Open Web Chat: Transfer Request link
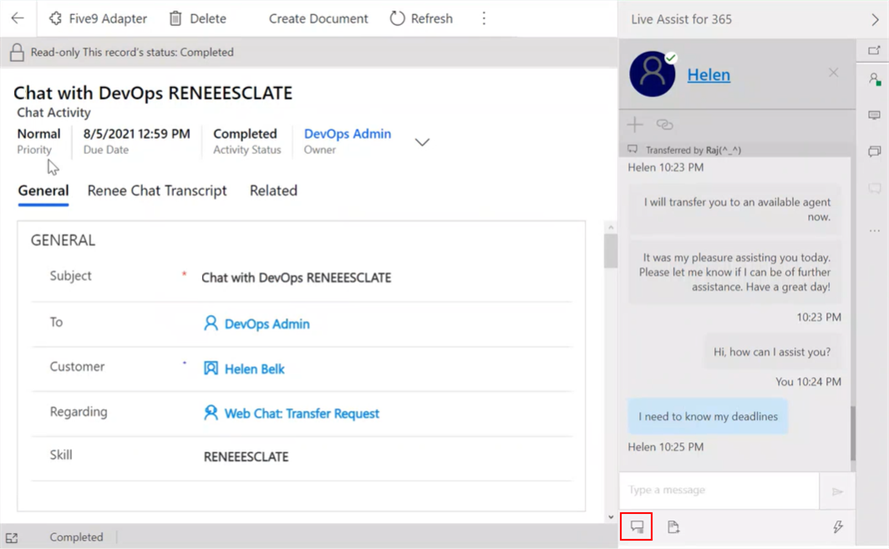Image resolution: width=889 pixels, height=549 pixels. point(301,413)
